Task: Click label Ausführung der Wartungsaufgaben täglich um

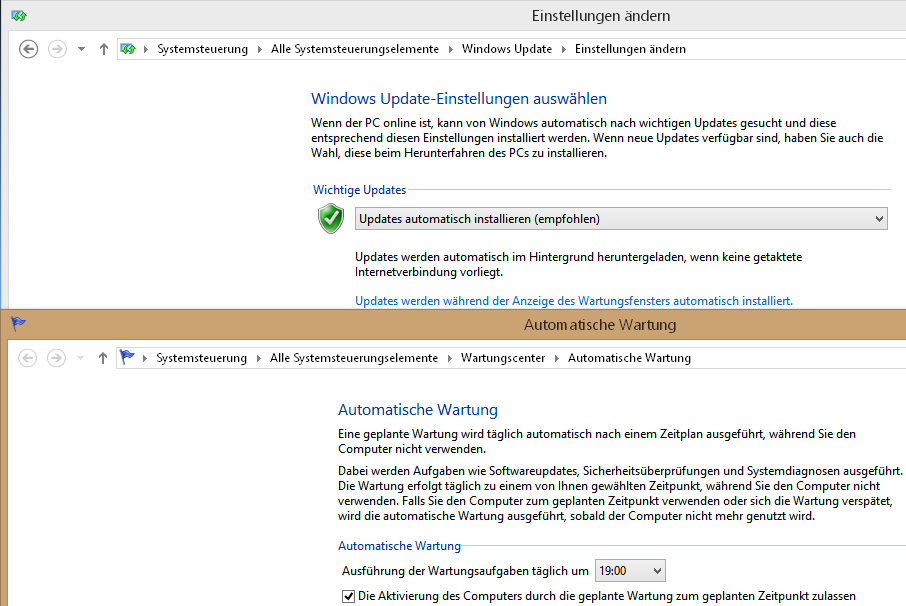Action: (x=465, y=571)
